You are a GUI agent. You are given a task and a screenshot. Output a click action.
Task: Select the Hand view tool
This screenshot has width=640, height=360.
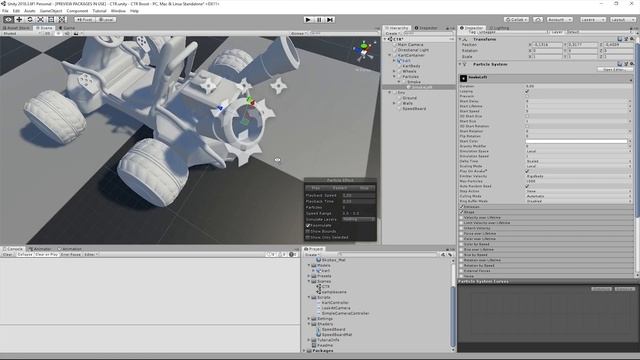[8, 20]
